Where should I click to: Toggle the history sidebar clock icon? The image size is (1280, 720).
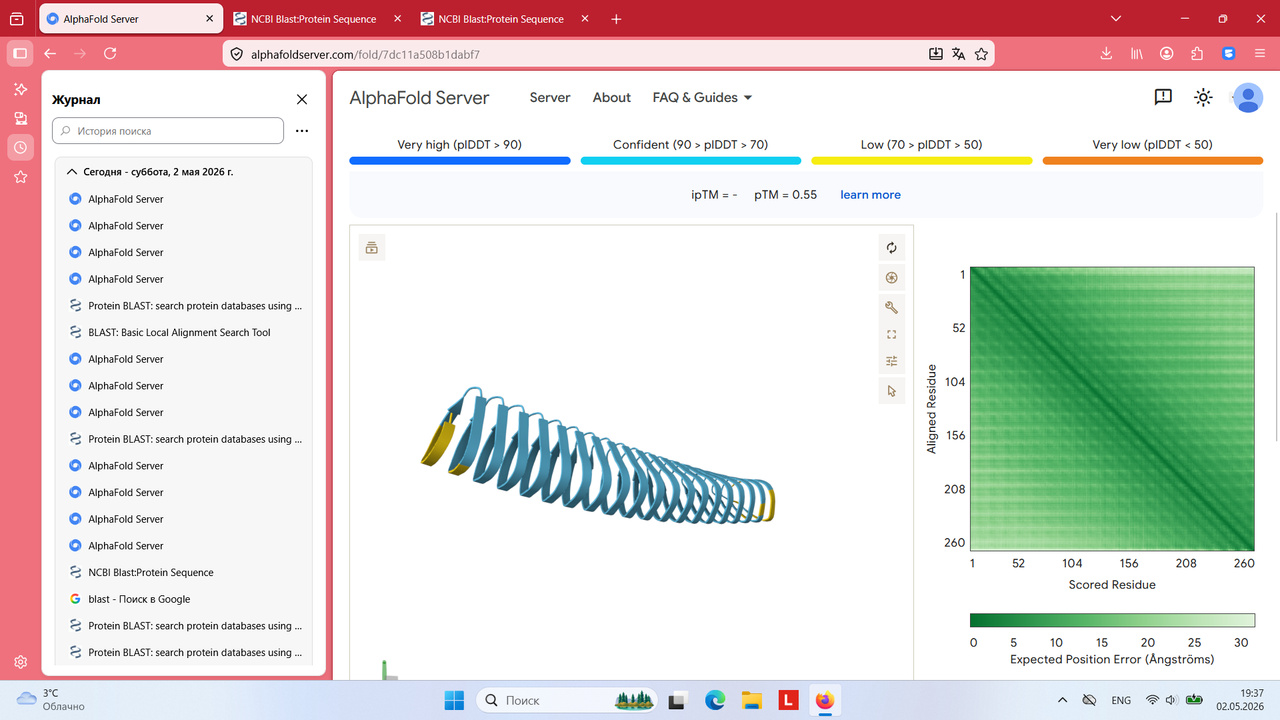click(20, 148)
